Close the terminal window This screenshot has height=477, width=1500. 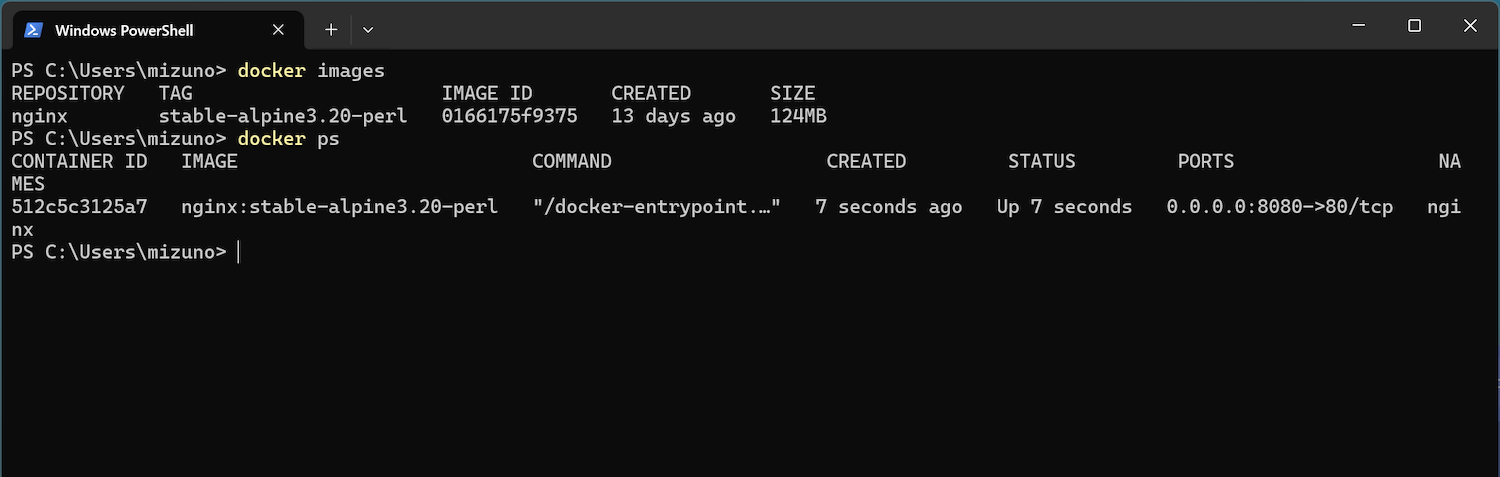click(x=1470, y=26)
